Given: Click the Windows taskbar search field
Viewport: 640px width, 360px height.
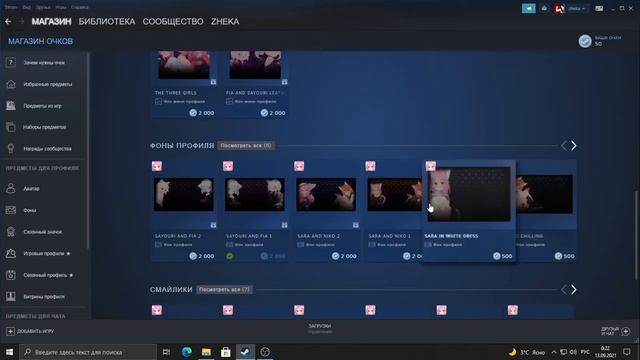Looking at the screenshot, I should pos(89,352).
